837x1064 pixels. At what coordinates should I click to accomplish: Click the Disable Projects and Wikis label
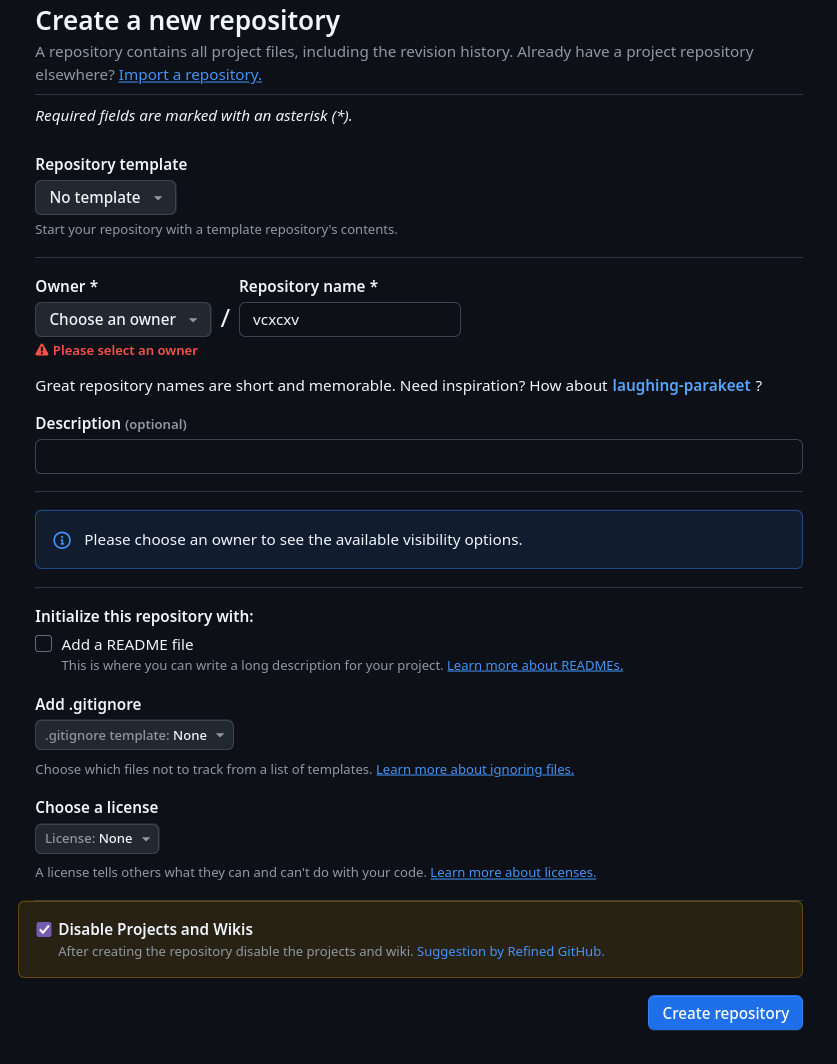tap(156, 929)
